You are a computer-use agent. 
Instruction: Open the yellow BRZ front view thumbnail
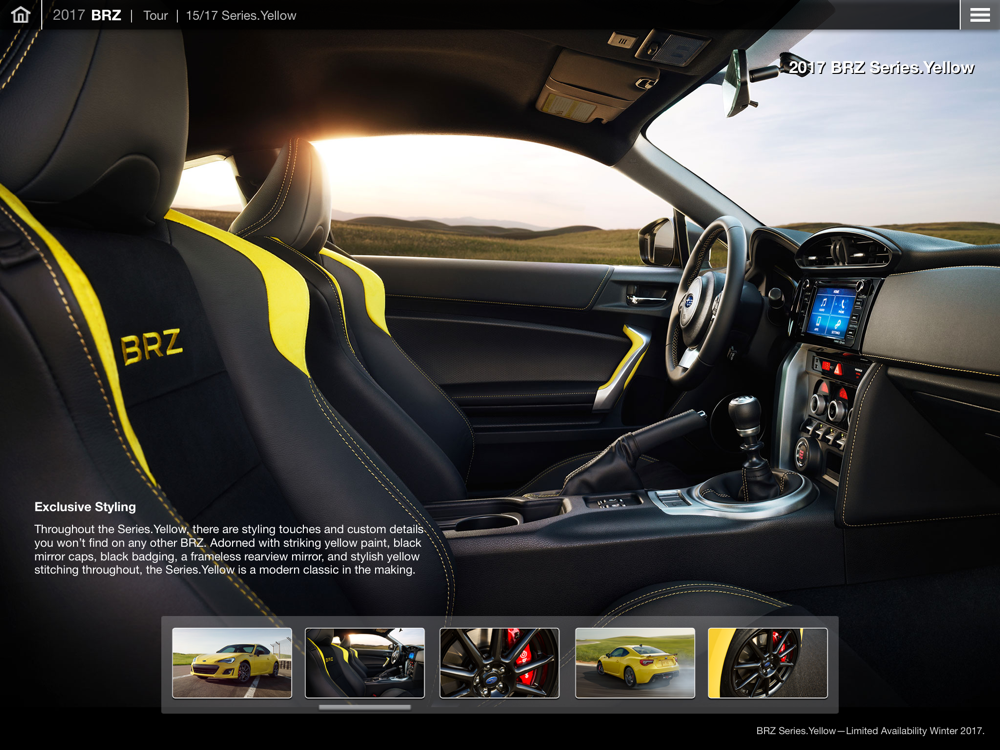point(232,663)
